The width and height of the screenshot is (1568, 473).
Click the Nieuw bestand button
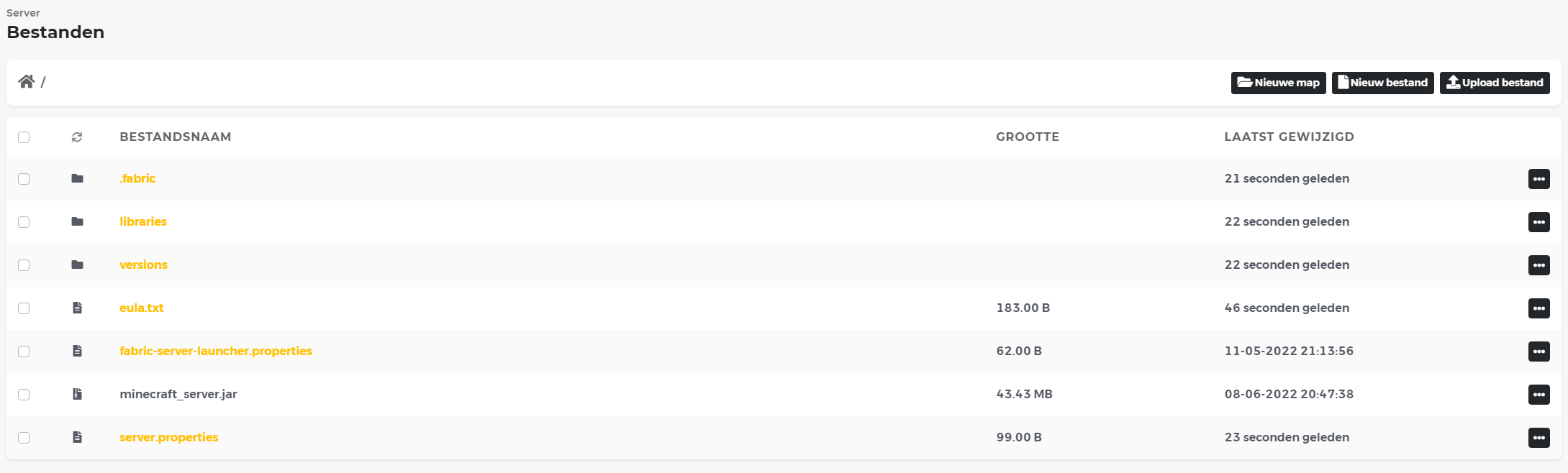[x=1382, y=83]
